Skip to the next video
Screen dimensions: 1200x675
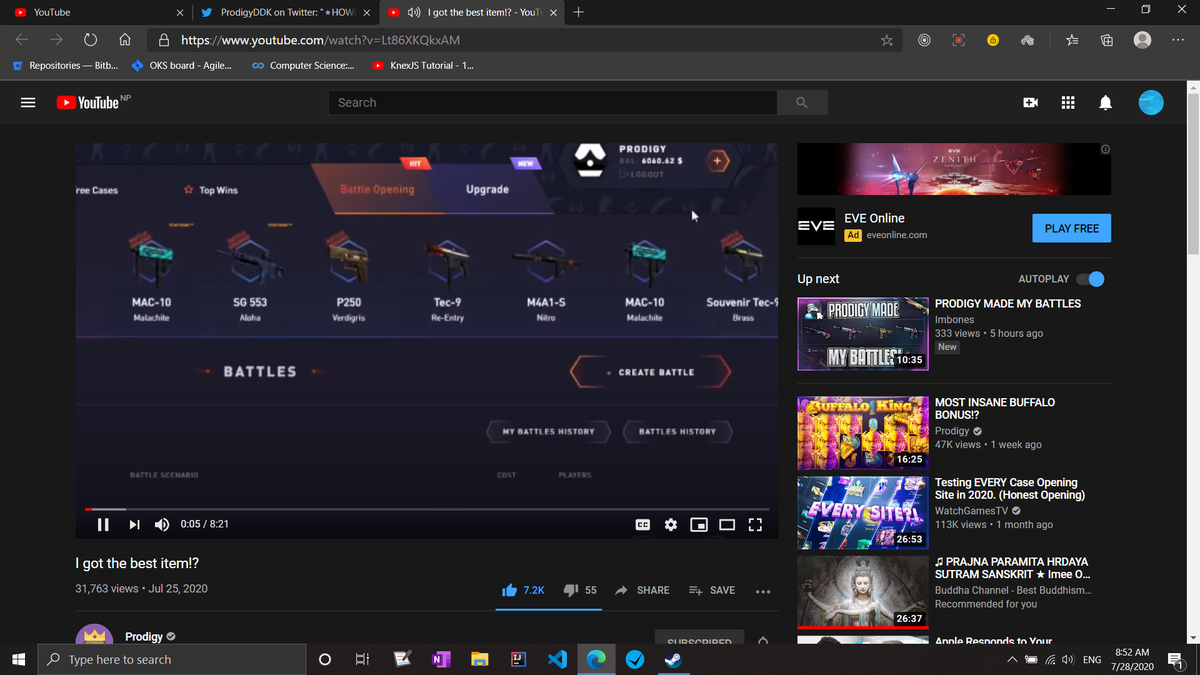(134, 524)
